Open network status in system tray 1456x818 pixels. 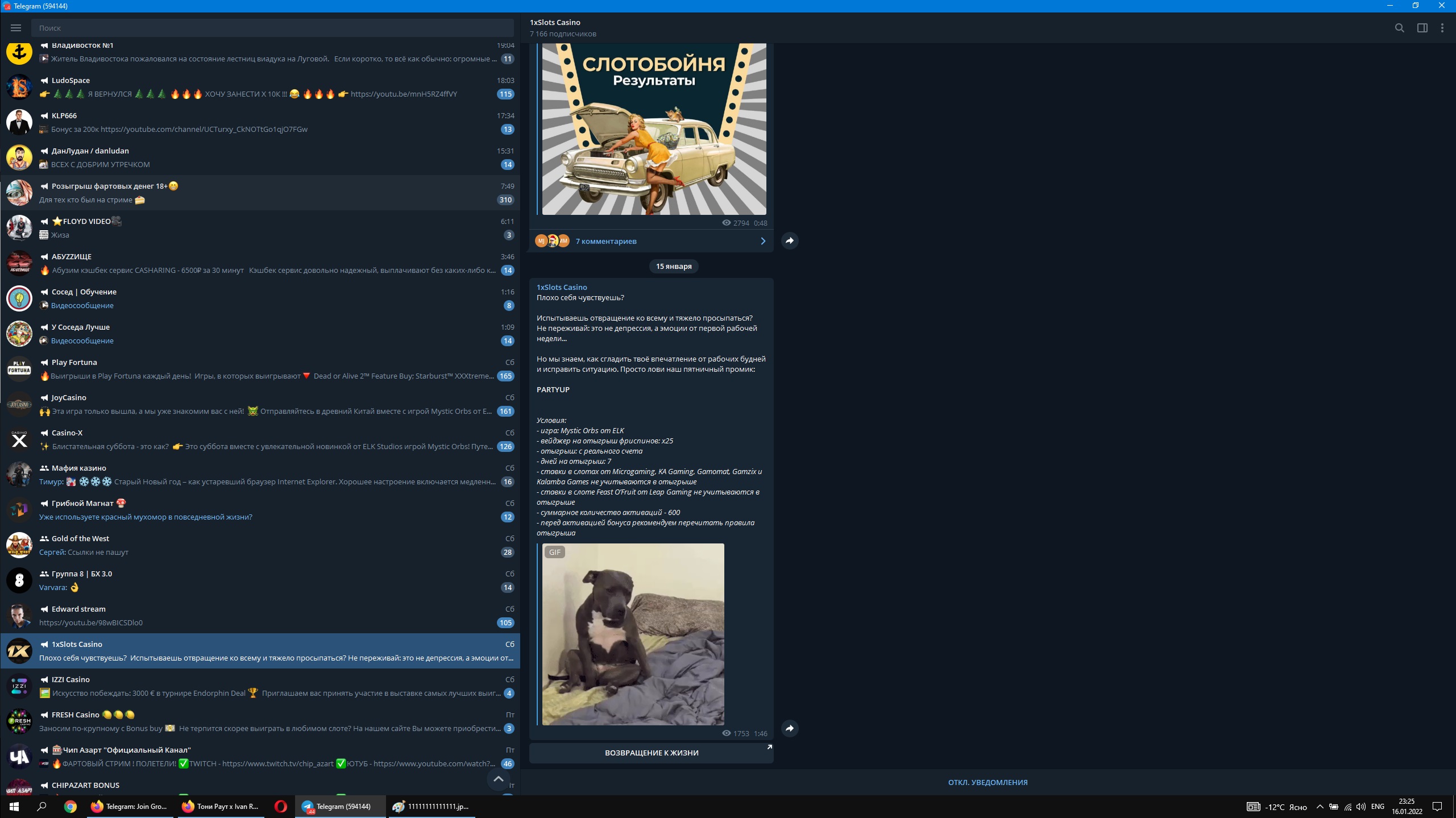coord(1347,807)
